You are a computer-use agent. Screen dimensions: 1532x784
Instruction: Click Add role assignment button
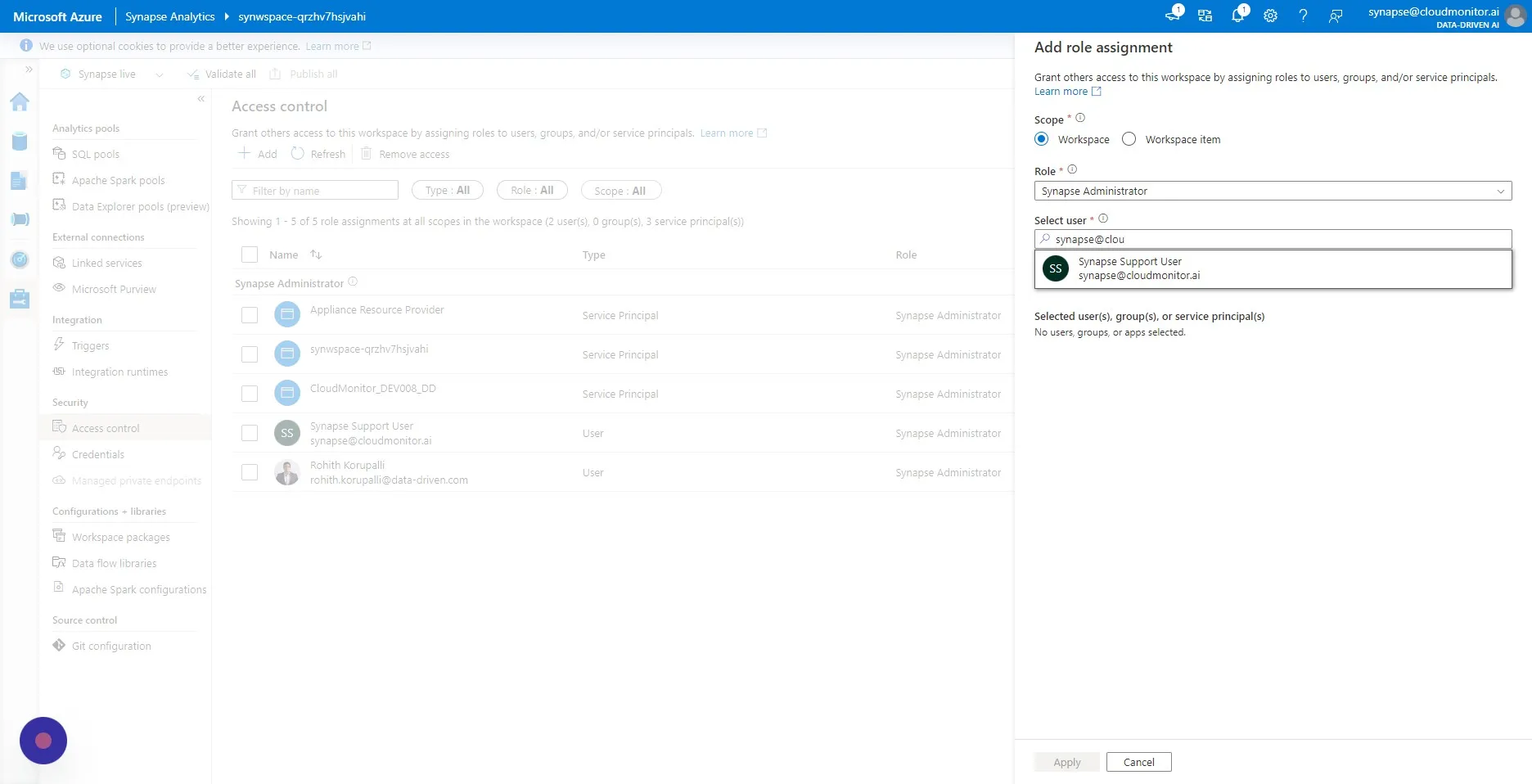click(x=258, y=154)
